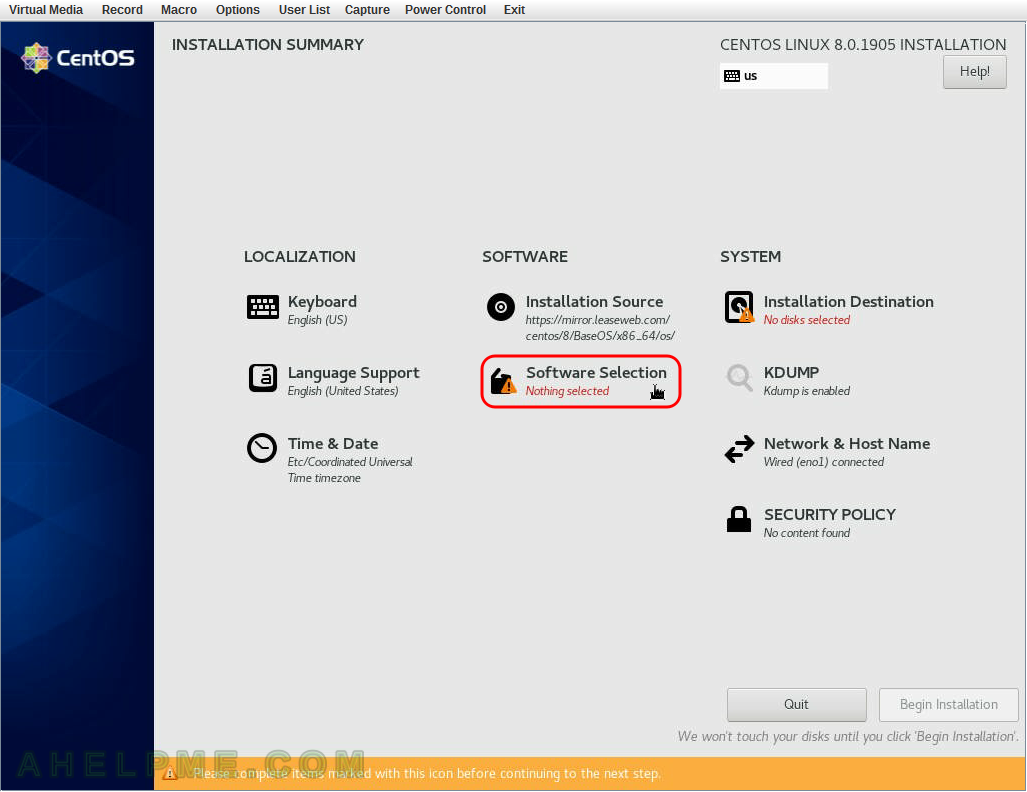The image size is (1027, 792).
Task: Click the 'English (US)' keyboard text
Action: tap(318, 320)
